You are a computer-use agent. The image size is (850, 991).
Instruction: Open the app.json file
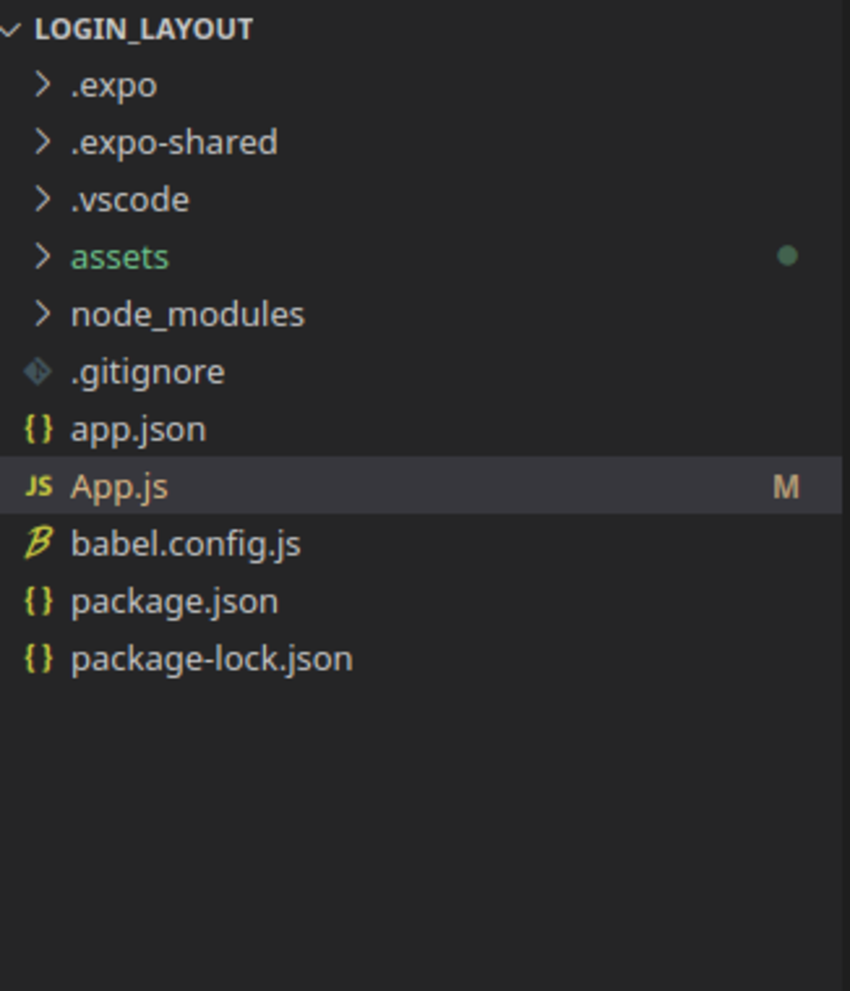pos(138,429)
